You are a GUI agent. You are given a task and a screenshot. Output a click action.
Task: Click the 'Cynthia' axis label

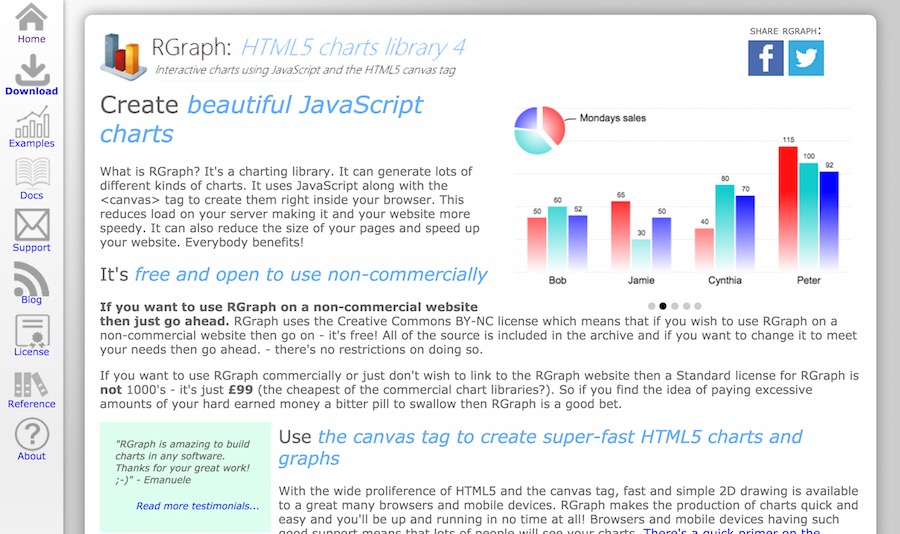[725, 280]
